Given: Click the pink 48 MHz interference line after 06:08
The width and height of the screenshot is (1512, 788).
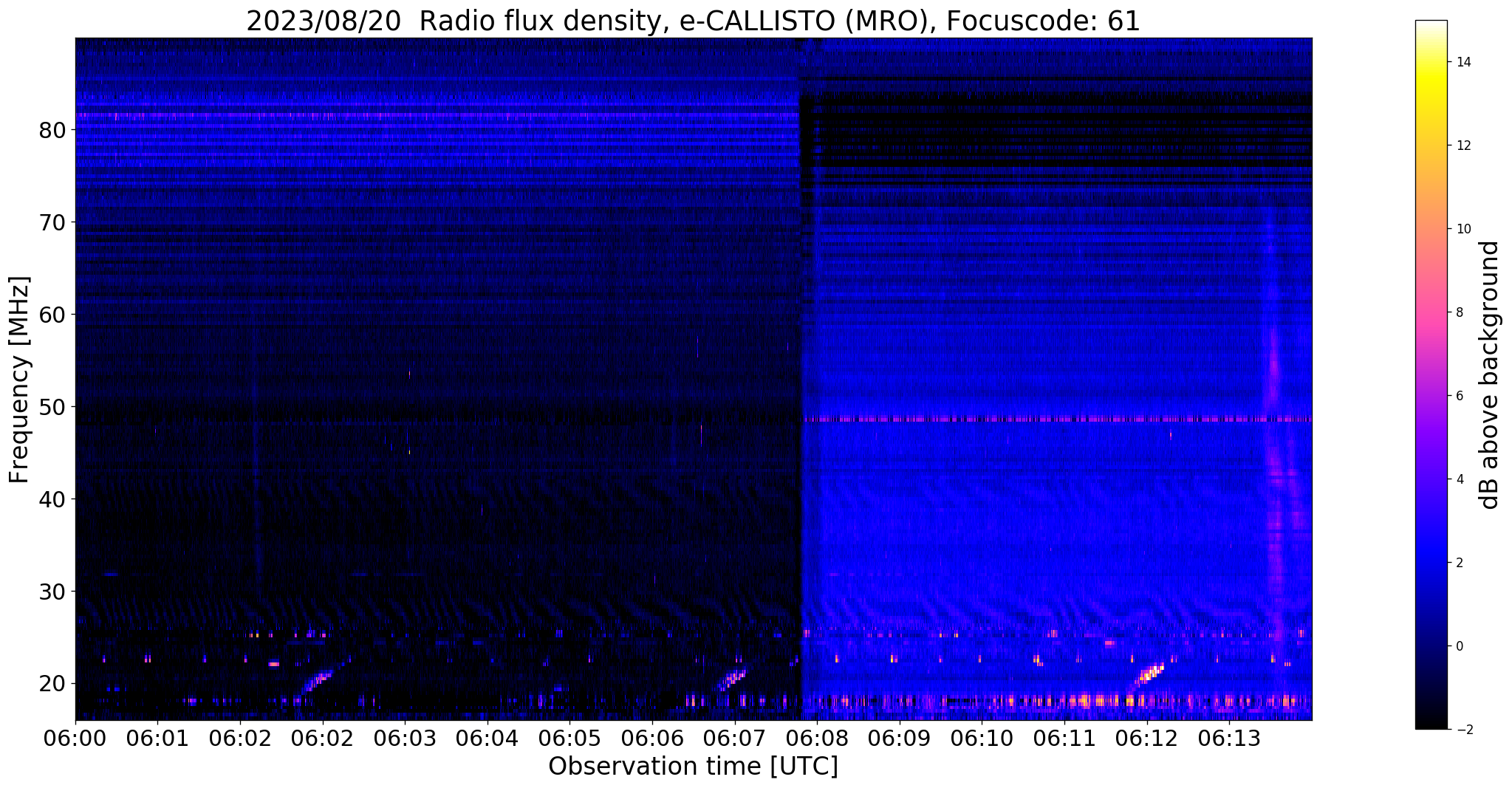Looking at the screenshot, I should click(1056, 419).
